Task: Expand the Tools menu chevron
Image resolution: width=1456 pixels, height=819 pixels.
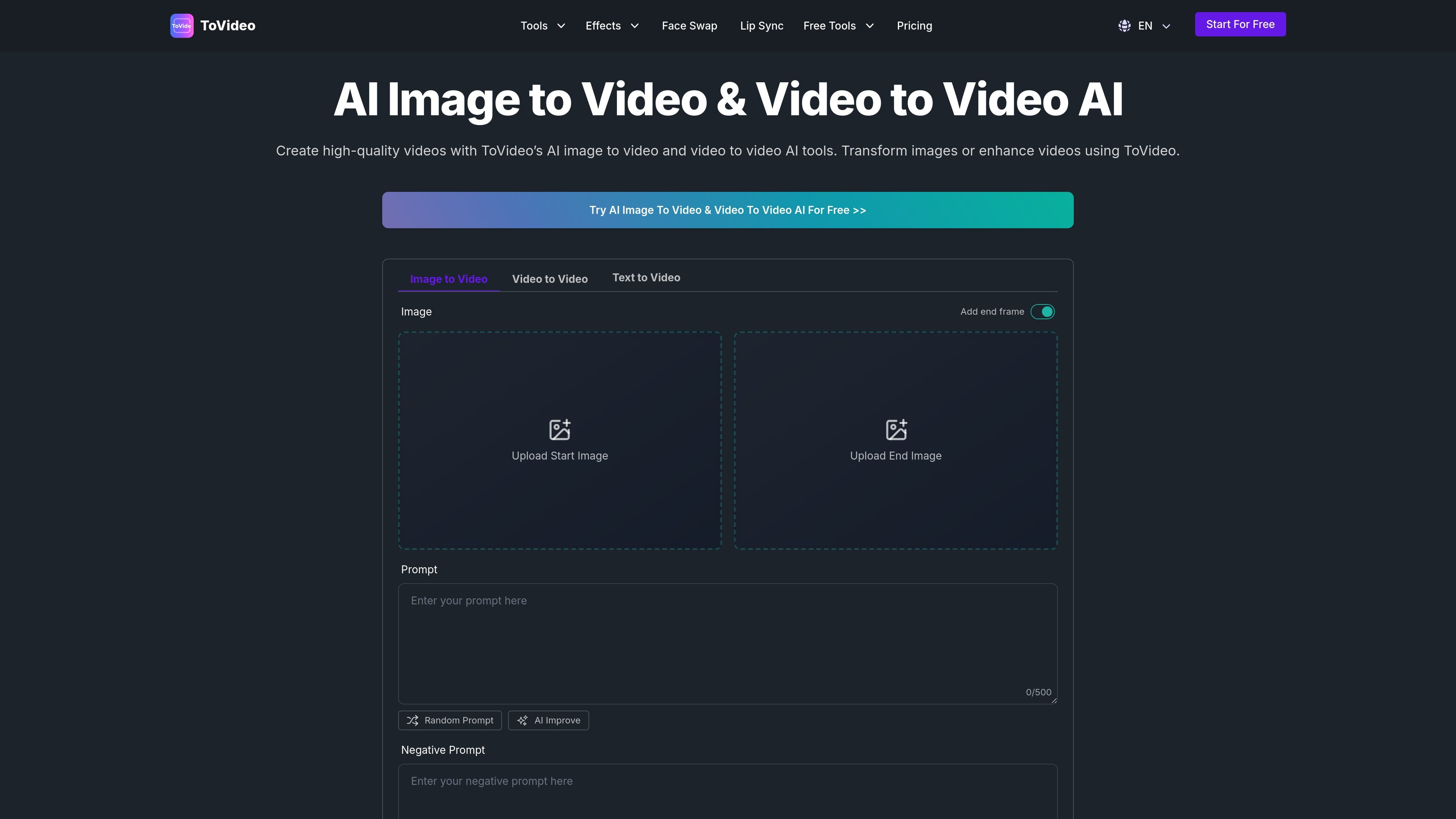Action: point(561,26)
